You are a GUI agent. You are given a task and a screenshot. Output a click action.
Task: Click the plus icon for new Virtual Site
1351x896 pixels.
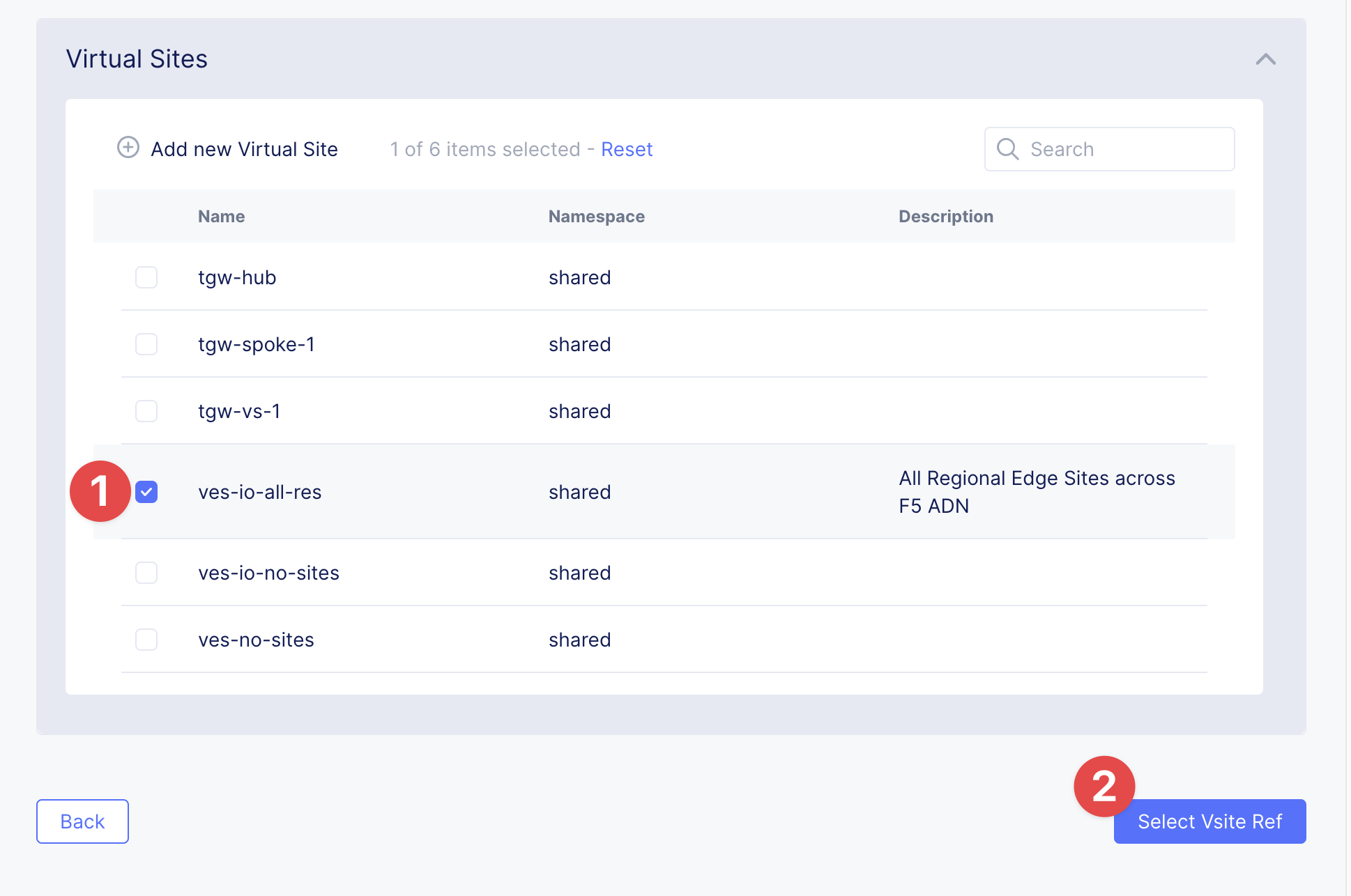click(128, 148)
